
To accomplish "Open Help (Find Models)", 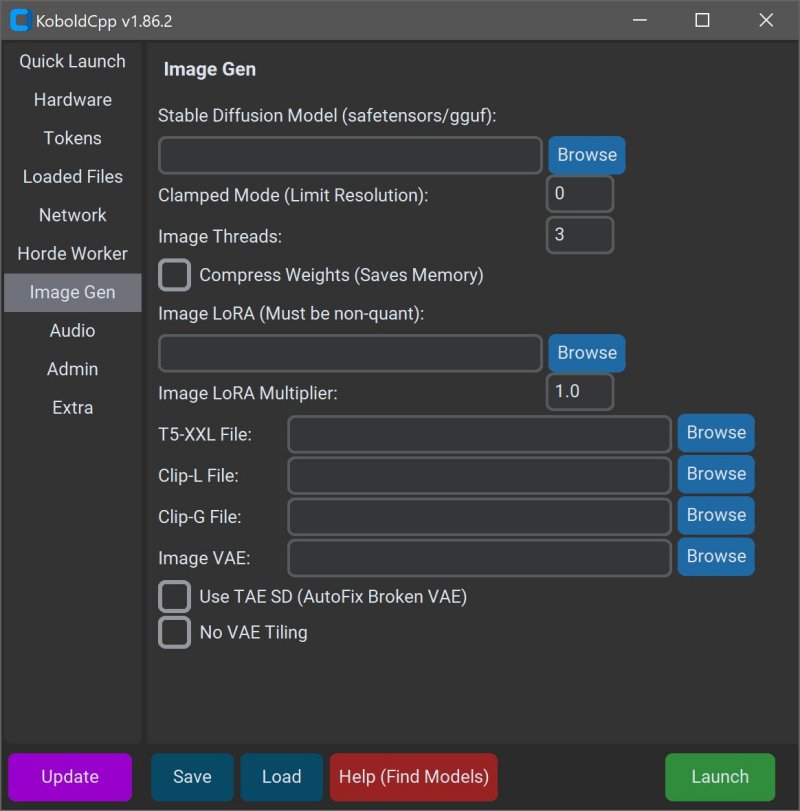I will coord(414,777).
